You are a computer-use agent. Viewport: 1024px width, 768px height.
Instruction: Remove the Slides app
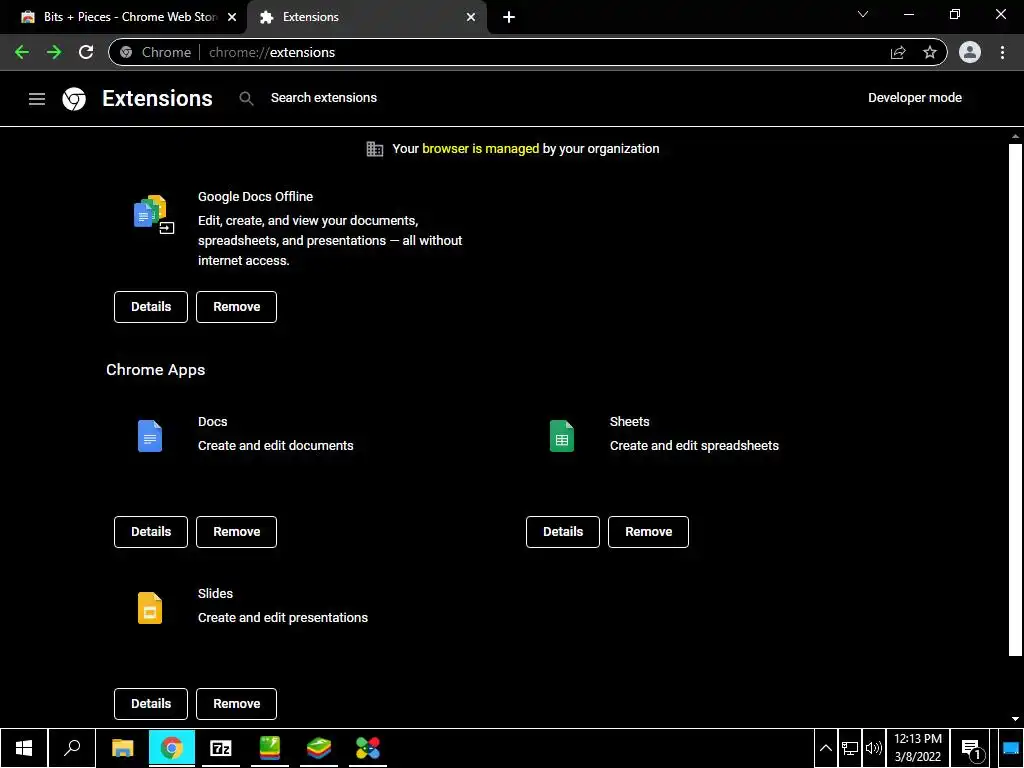pos(236,704)
